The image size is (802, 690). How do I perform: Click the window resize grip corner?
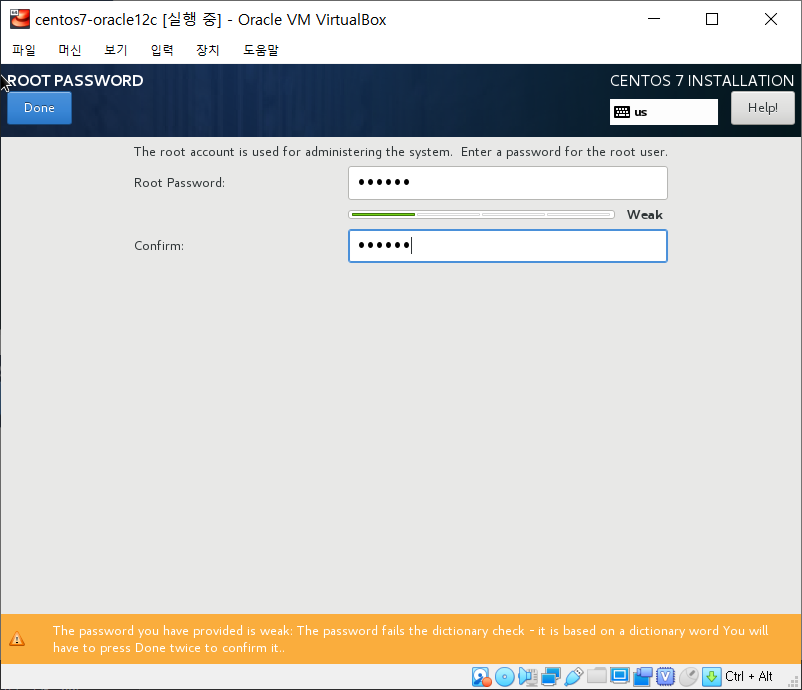pos(794,682)
